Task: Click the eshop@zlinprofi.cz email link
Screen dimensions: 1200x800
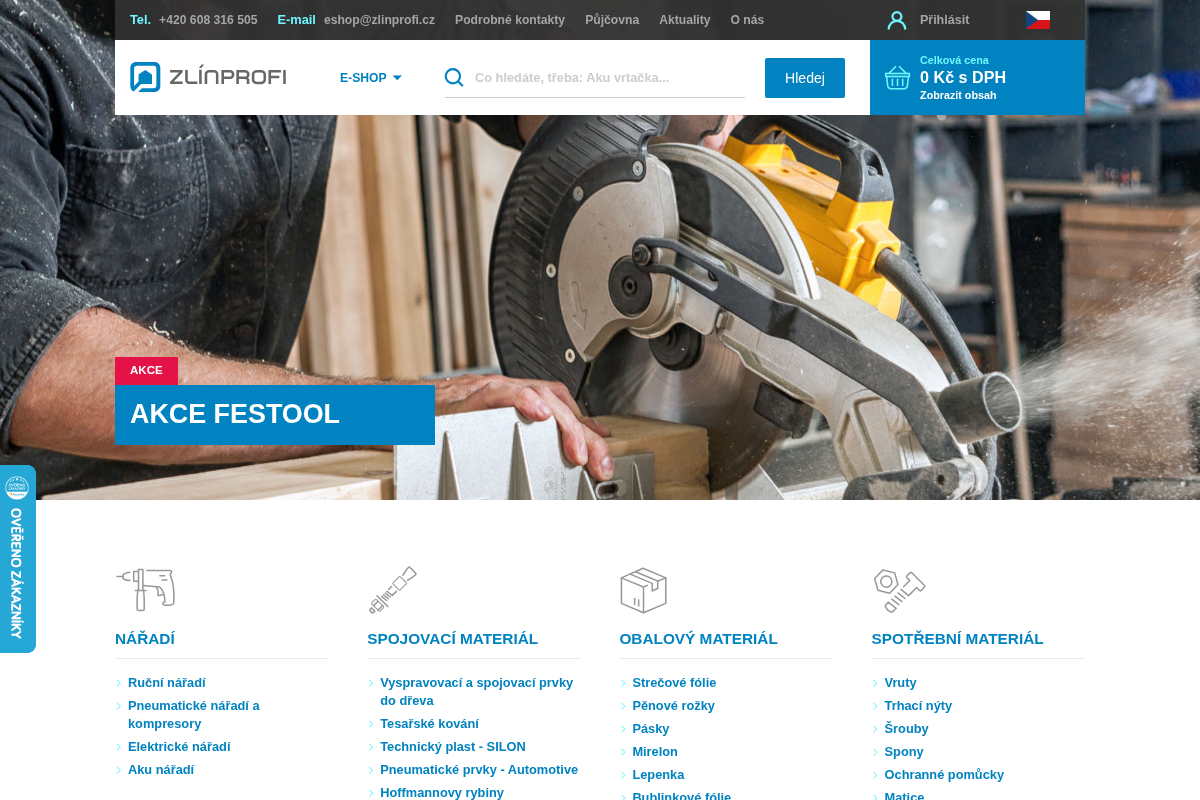Action: pos(379,20)
